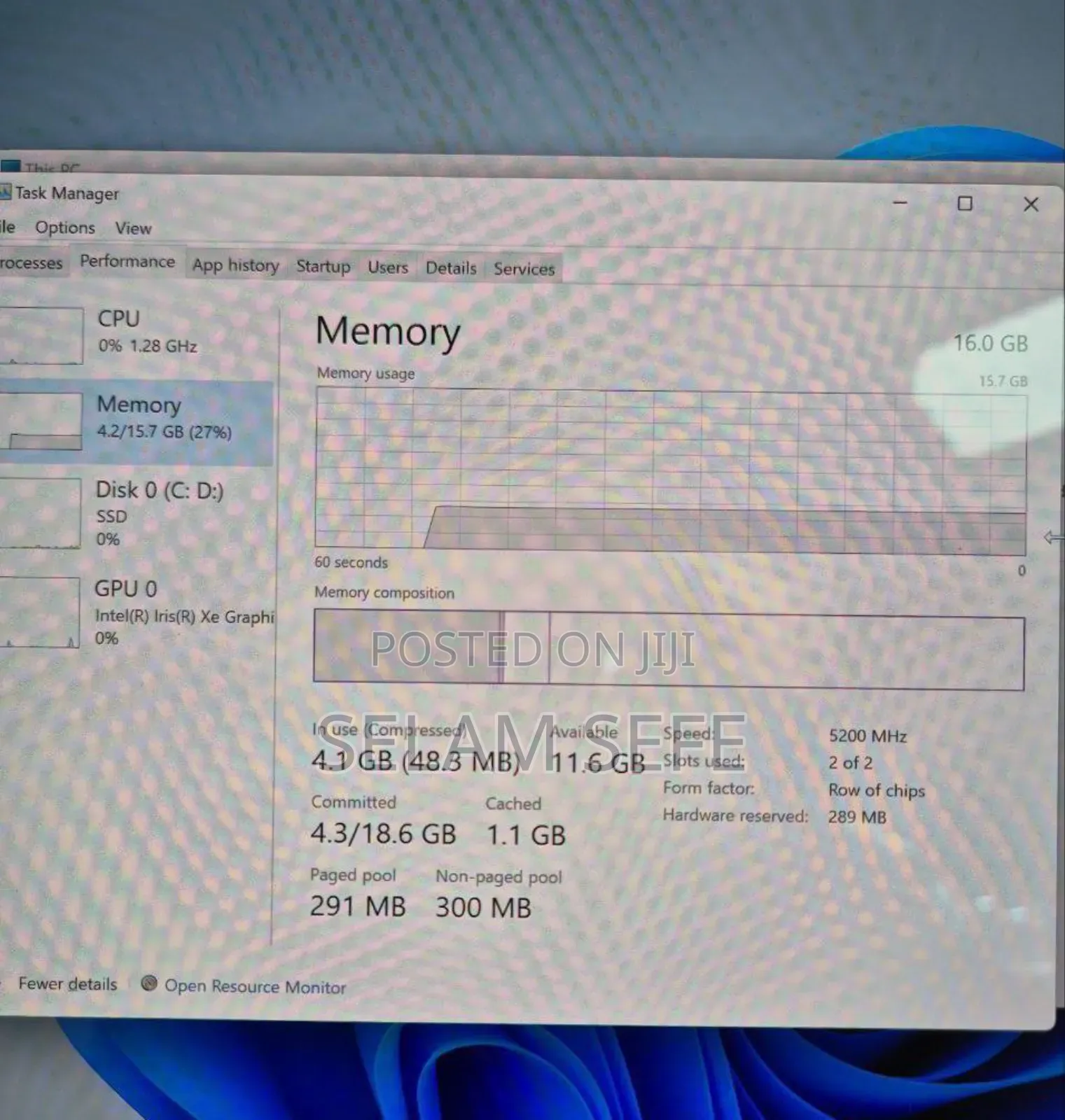Switch to the Users tab

tap(388, 267)
